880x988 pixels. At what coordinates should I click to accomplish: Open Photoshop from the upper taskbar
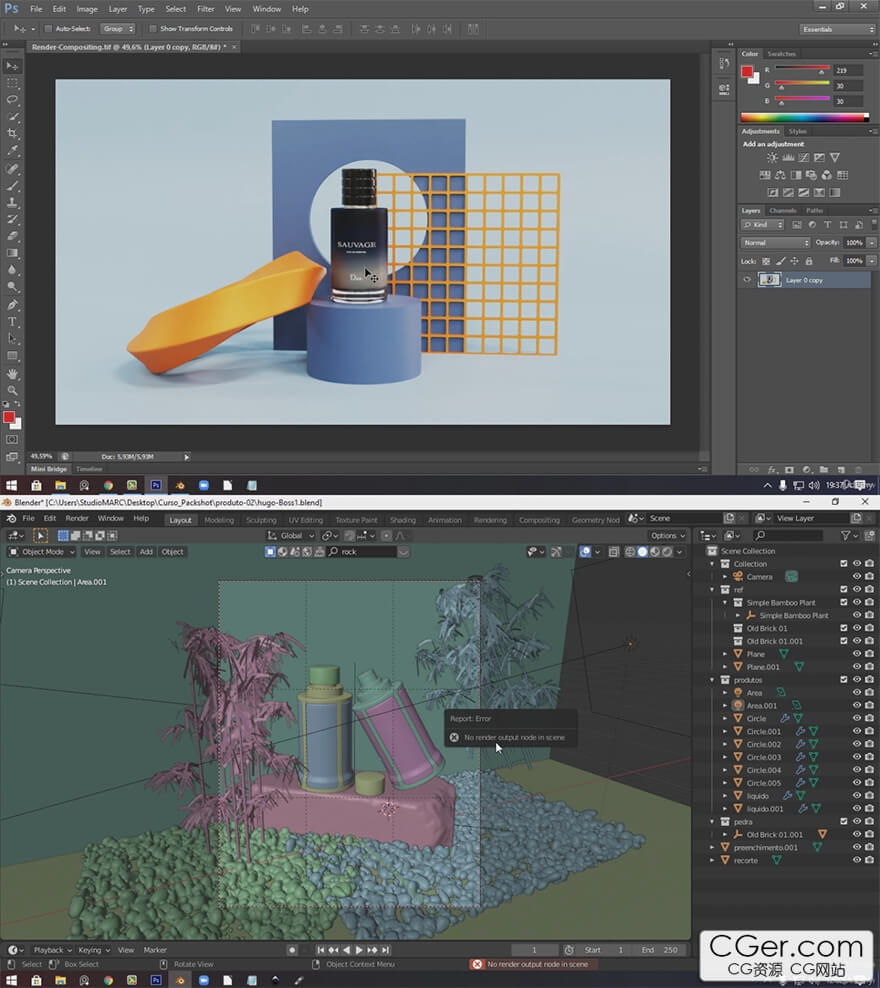(156, 485)
